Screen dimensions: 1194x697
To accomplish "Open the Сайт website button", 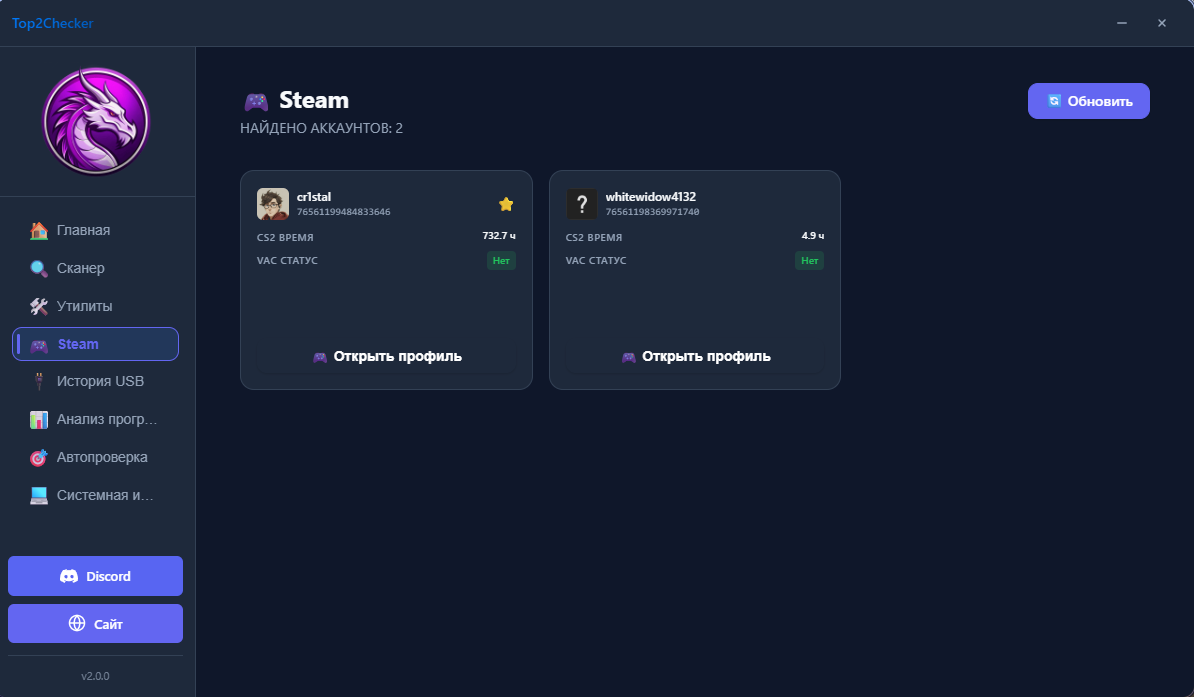I will (95, 624).
